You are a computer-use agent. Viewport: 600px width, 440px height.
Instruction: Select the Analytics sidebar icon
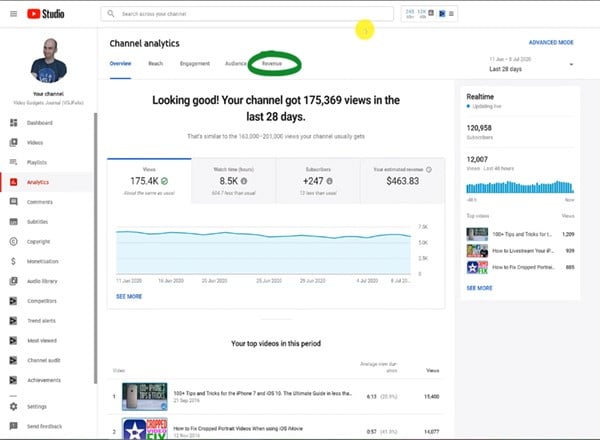[13, 182]
